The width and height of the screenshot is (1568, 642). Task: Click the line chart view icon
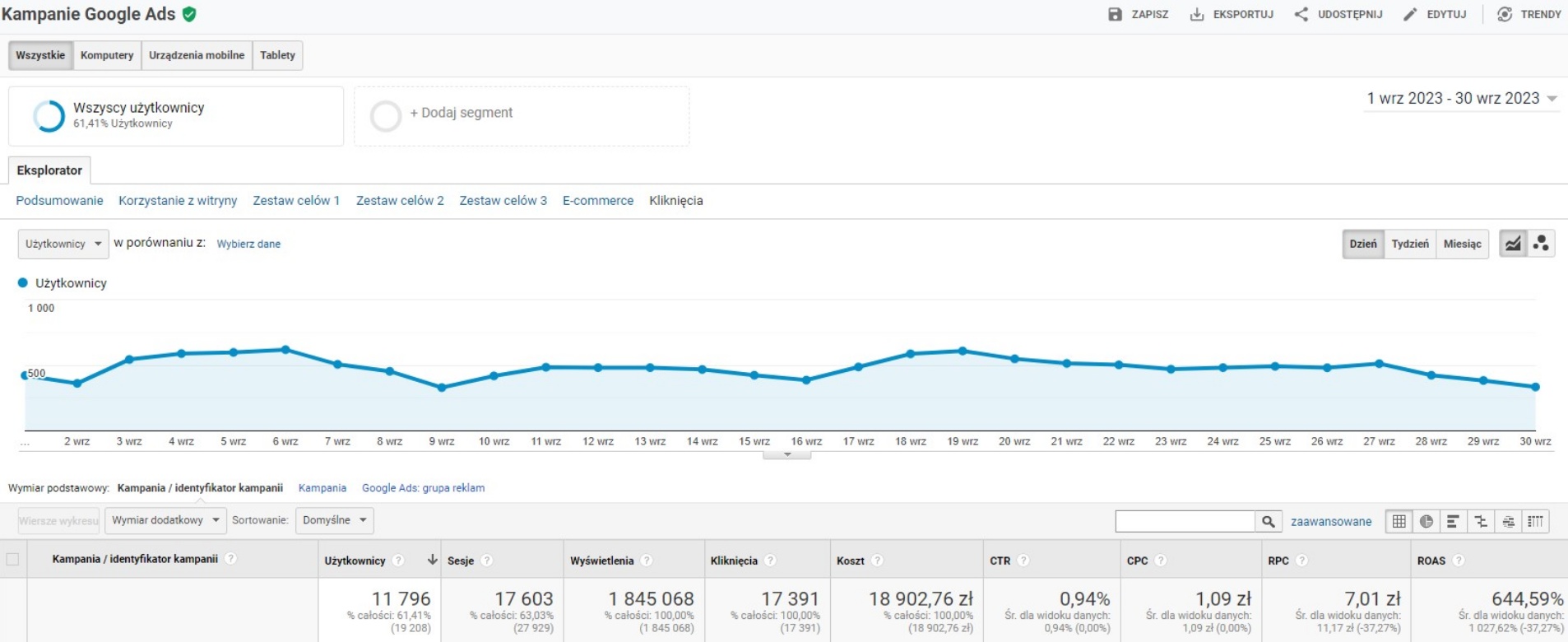[x=1513, y=244]
